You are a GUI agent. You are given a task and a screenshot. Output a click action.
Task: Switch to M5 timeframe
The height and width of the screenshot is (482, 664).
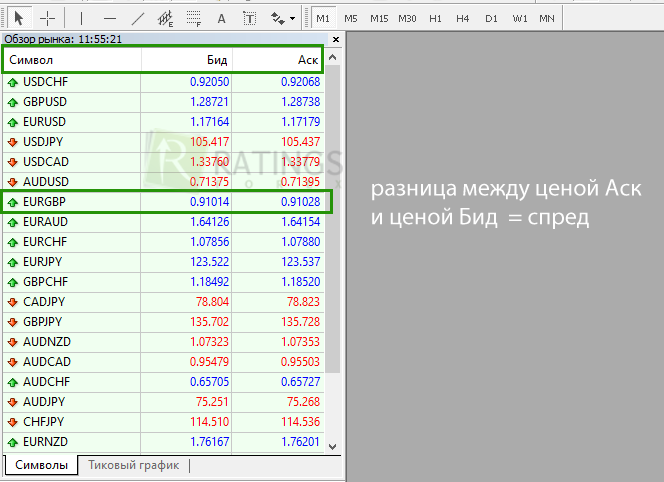click(351, 18)
